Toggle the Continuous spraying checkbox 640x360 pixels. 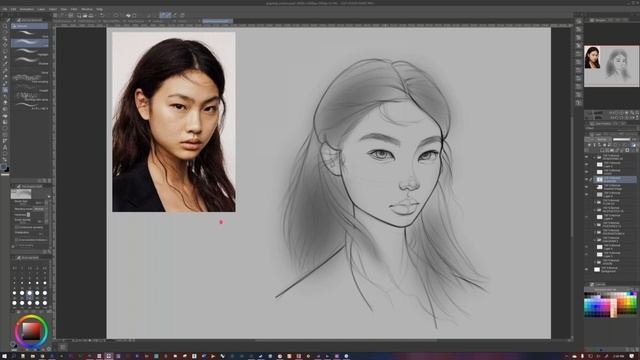(x=17, y=227)
